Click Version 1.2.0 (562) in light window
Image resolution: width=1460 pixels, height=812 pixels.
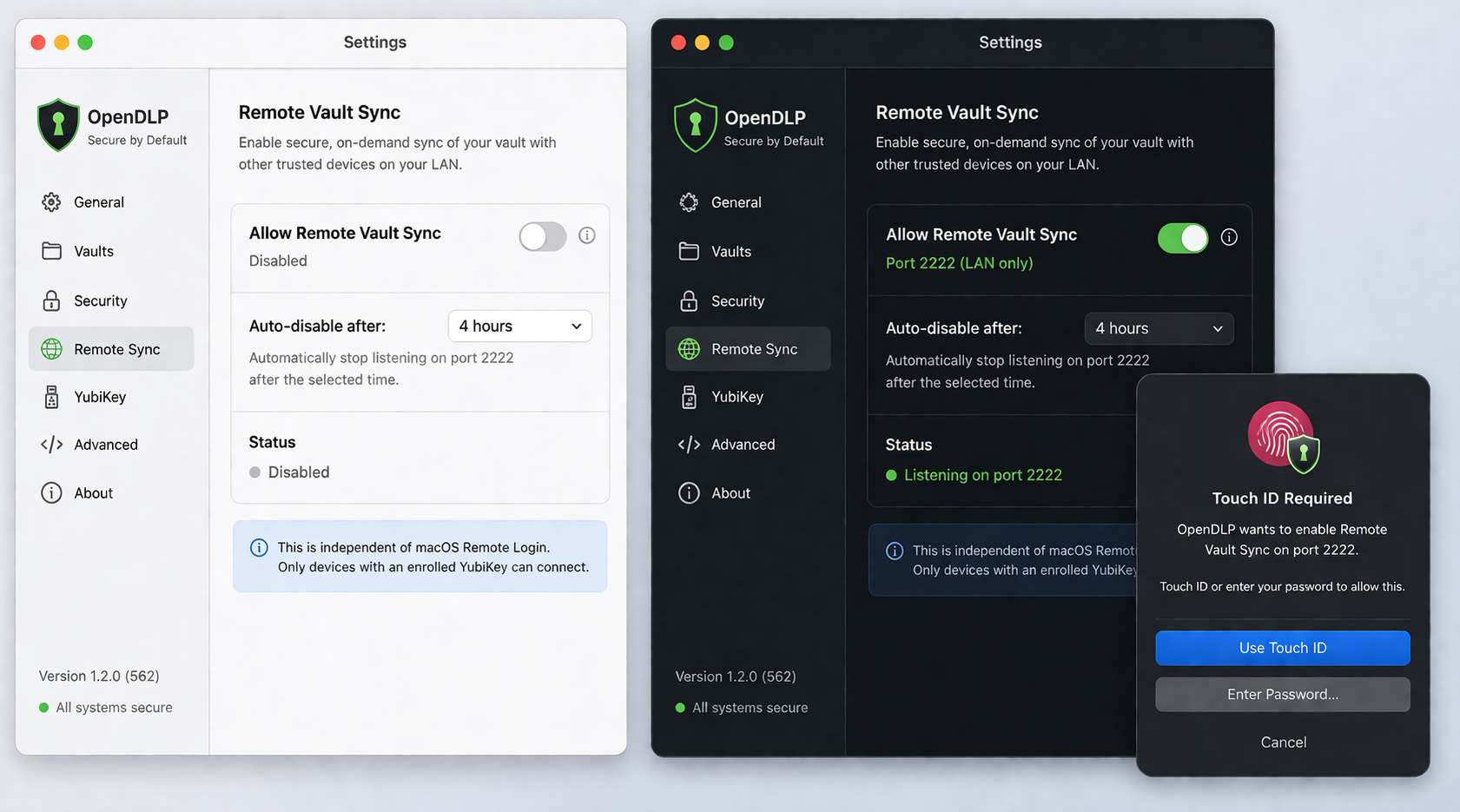pos(99,676)
